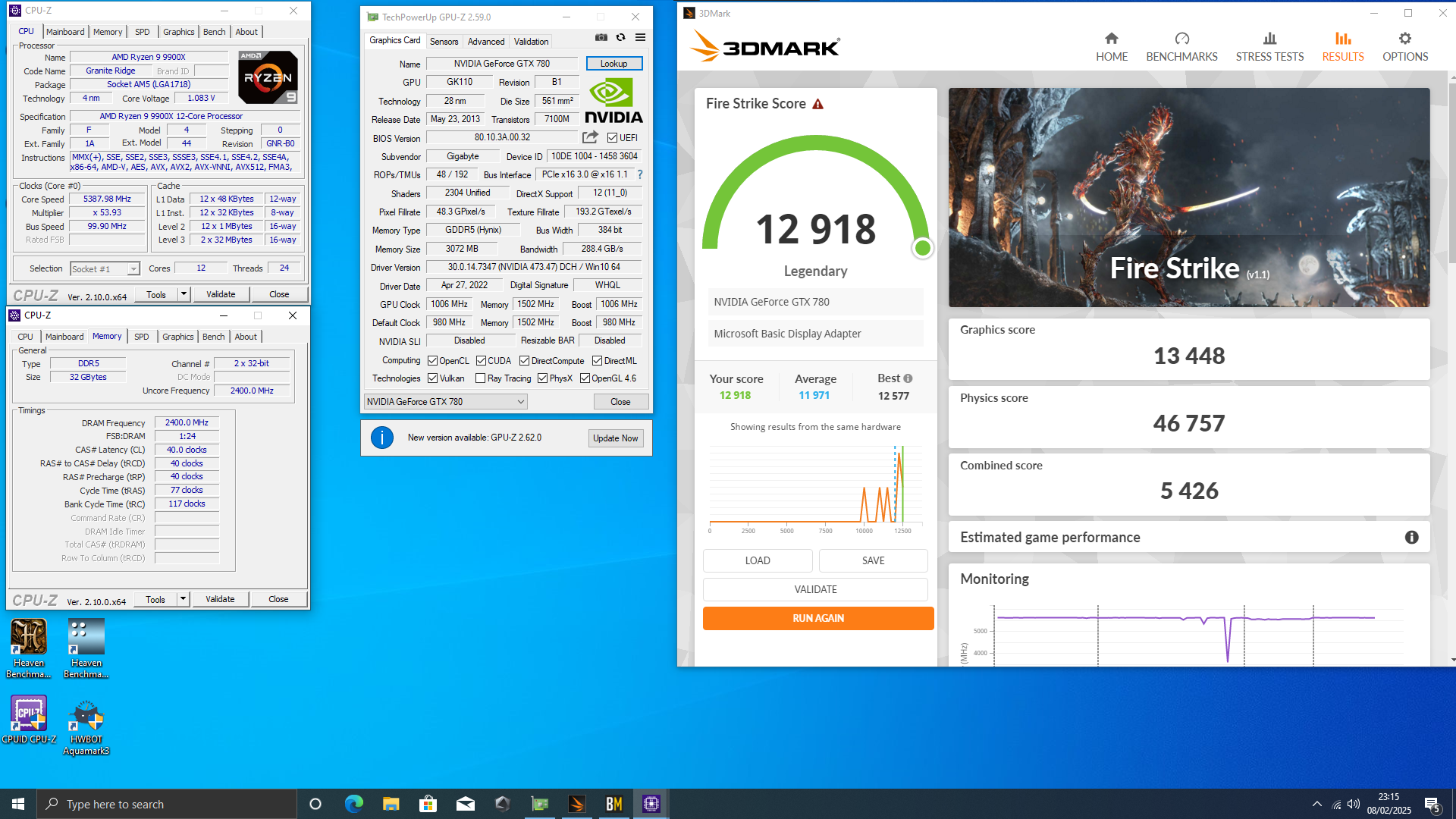Screen dimensions: 1456x819
Task: Toggle the OpenGL 4.6 checkbox
Action: (585, 378)
